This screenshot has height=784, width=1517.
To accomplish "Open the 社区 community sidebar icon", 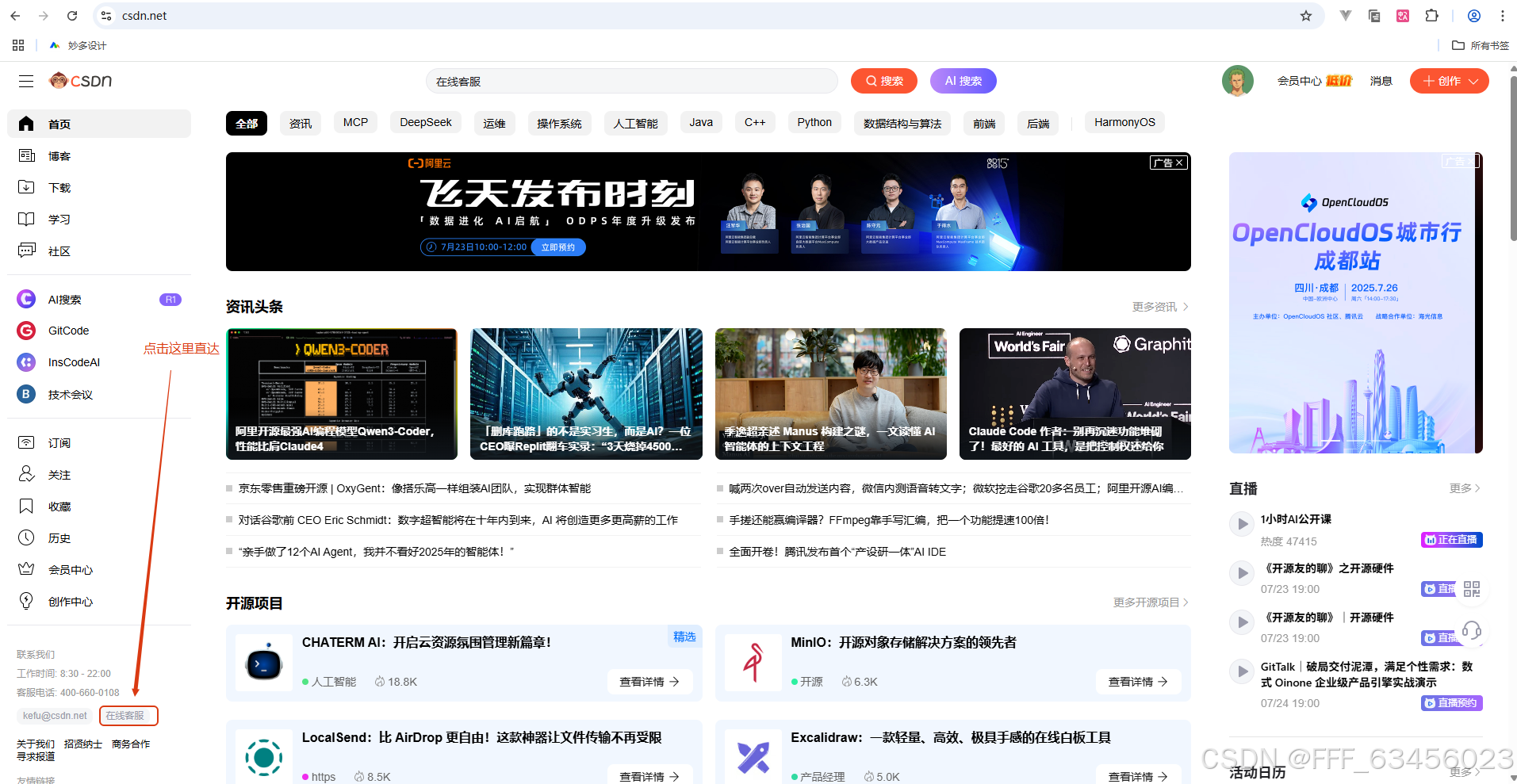I will click(26, 250).
